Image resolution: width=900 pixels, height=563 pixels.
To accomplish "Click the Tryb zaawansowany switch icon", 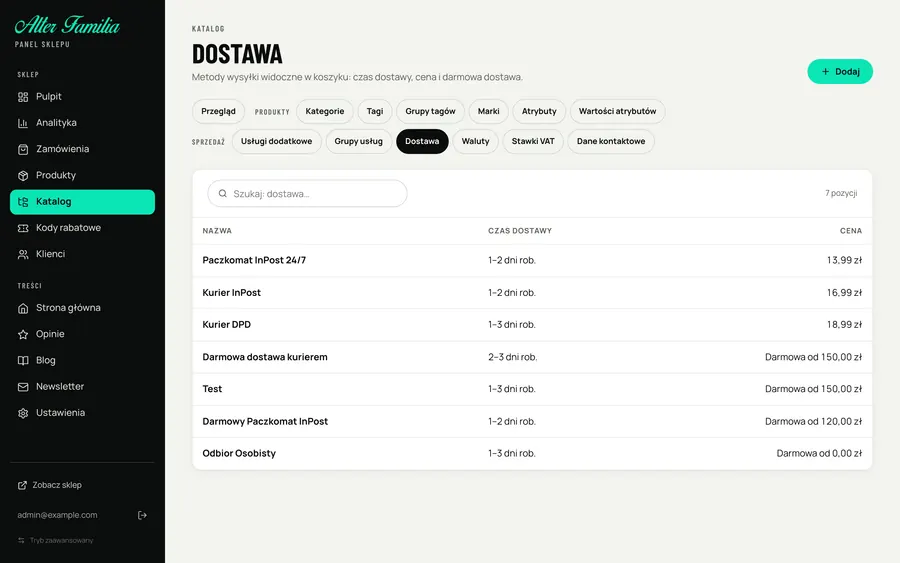I will tap(21, 541).
